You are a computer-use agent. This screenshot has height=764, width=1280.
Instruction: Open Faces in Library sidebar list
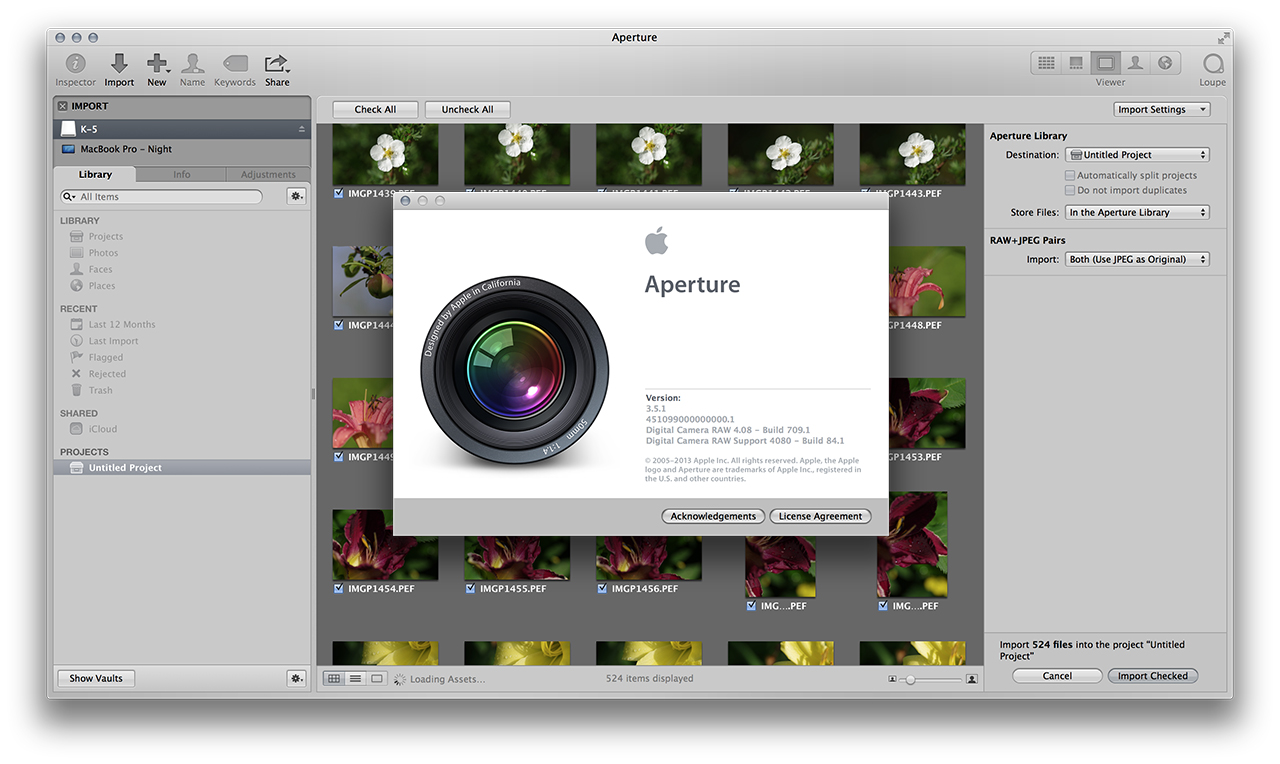[100, 270]
